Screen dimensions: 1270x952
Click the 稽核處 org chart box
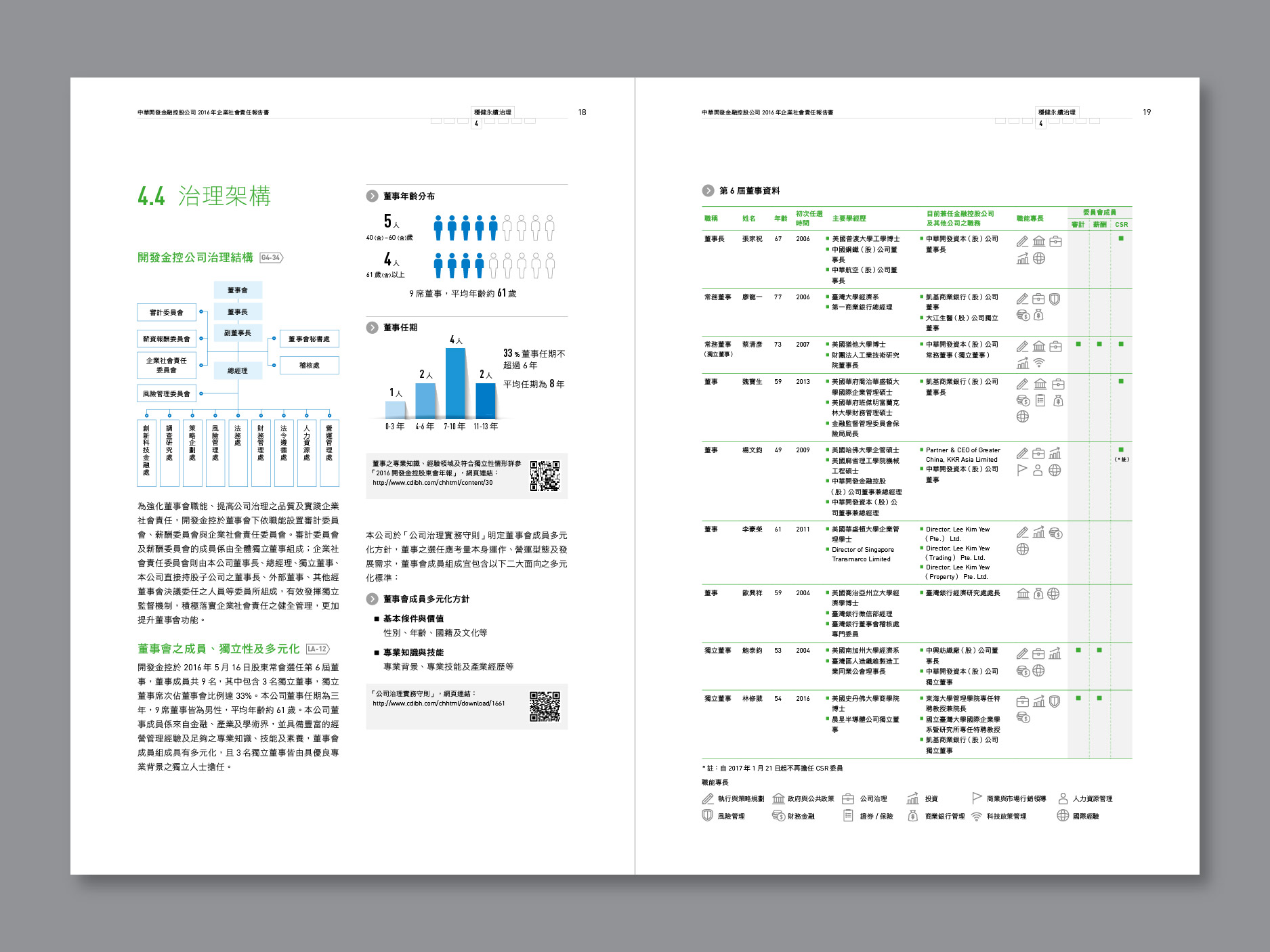310,365
